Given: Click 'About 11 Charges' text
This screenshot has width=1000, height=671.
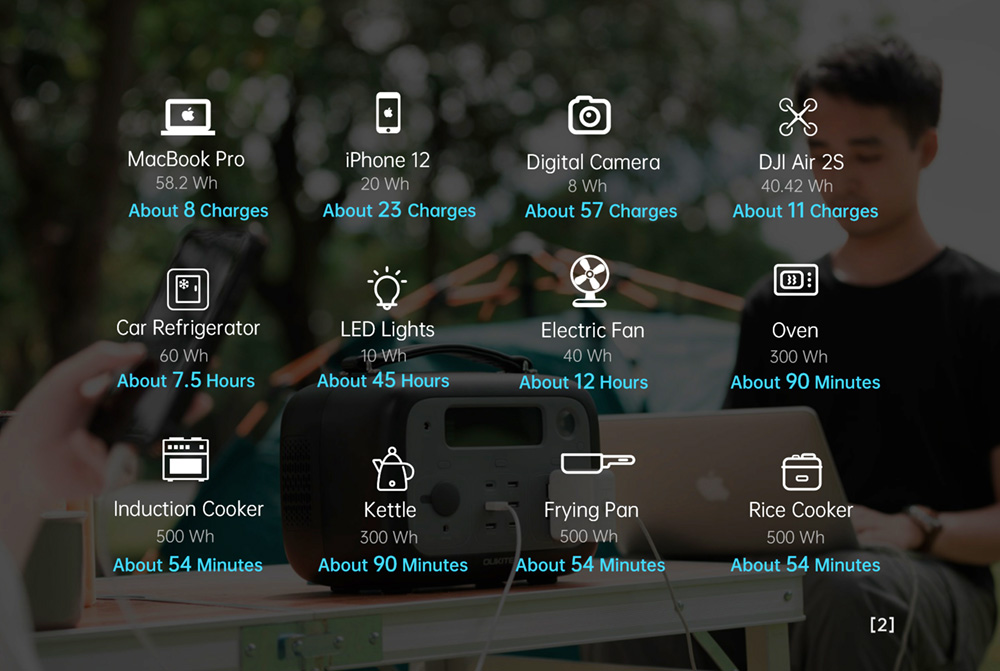Looking at the screenshot, I should pyautogui.click(x=805, y=210).
